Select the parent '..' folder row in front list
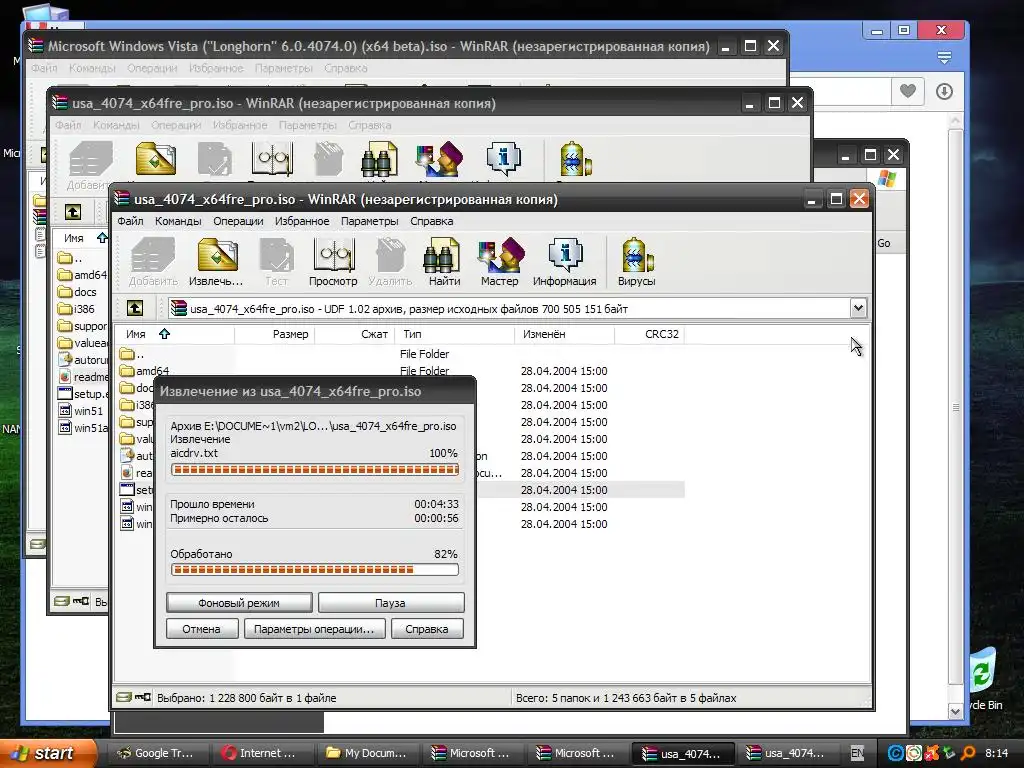1024x768 pixels. (402, 354)
